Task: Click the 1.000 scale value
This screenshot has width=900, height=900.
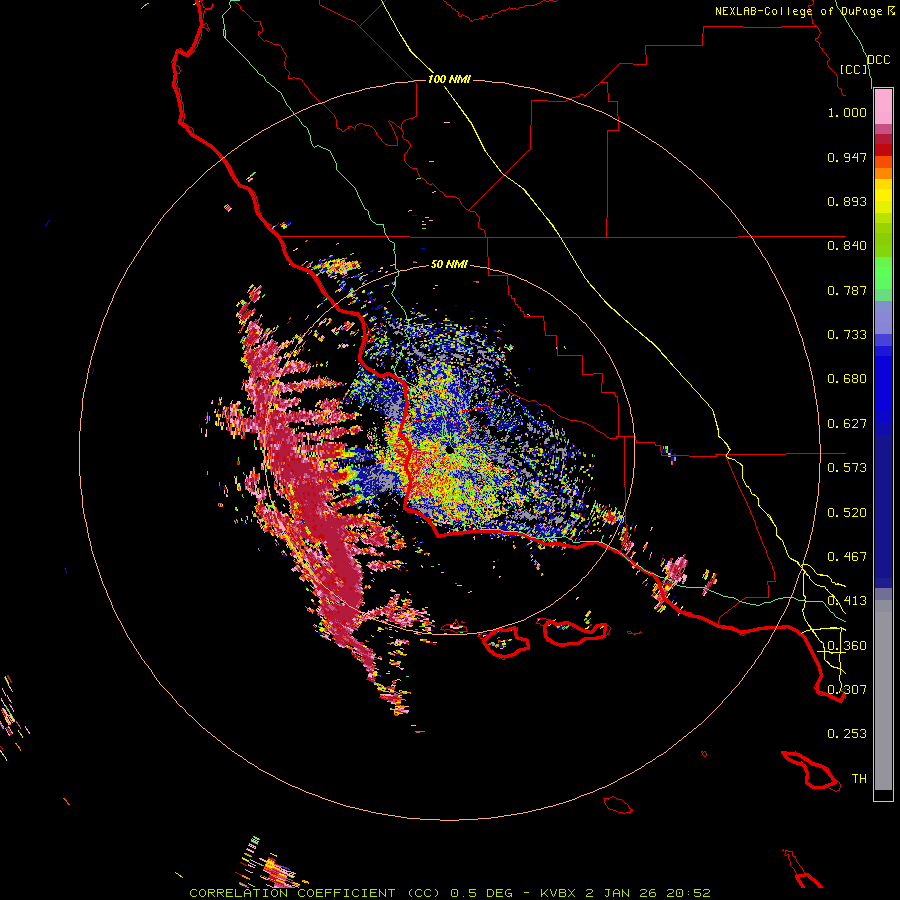Action: point(847,112)
